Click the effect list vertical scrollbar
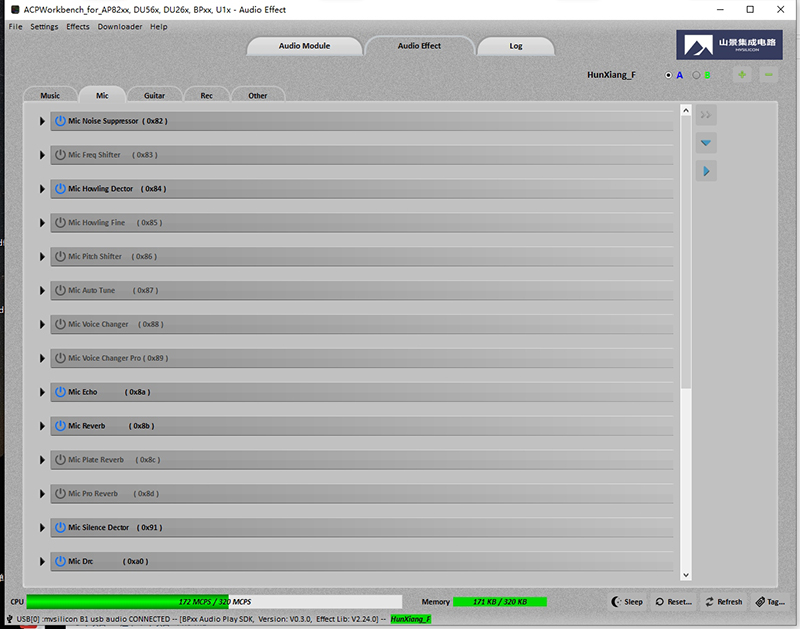 (x=686, y=250)
